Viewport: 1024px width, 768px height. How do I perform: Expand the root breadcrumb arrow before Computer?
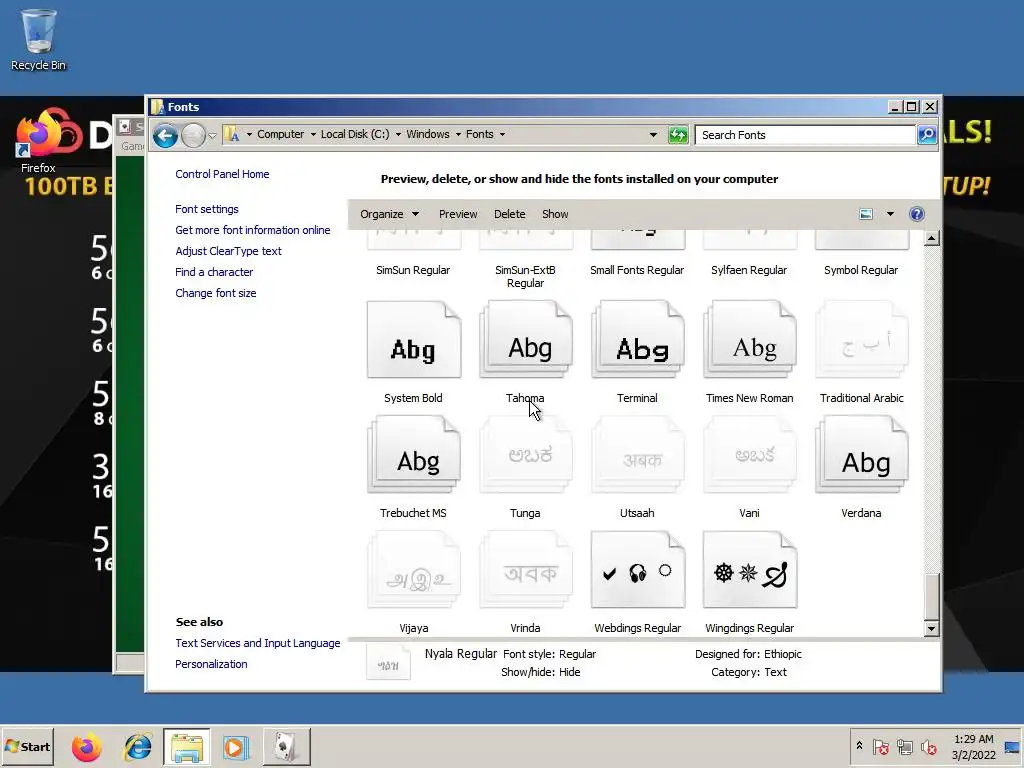(249, 135)
